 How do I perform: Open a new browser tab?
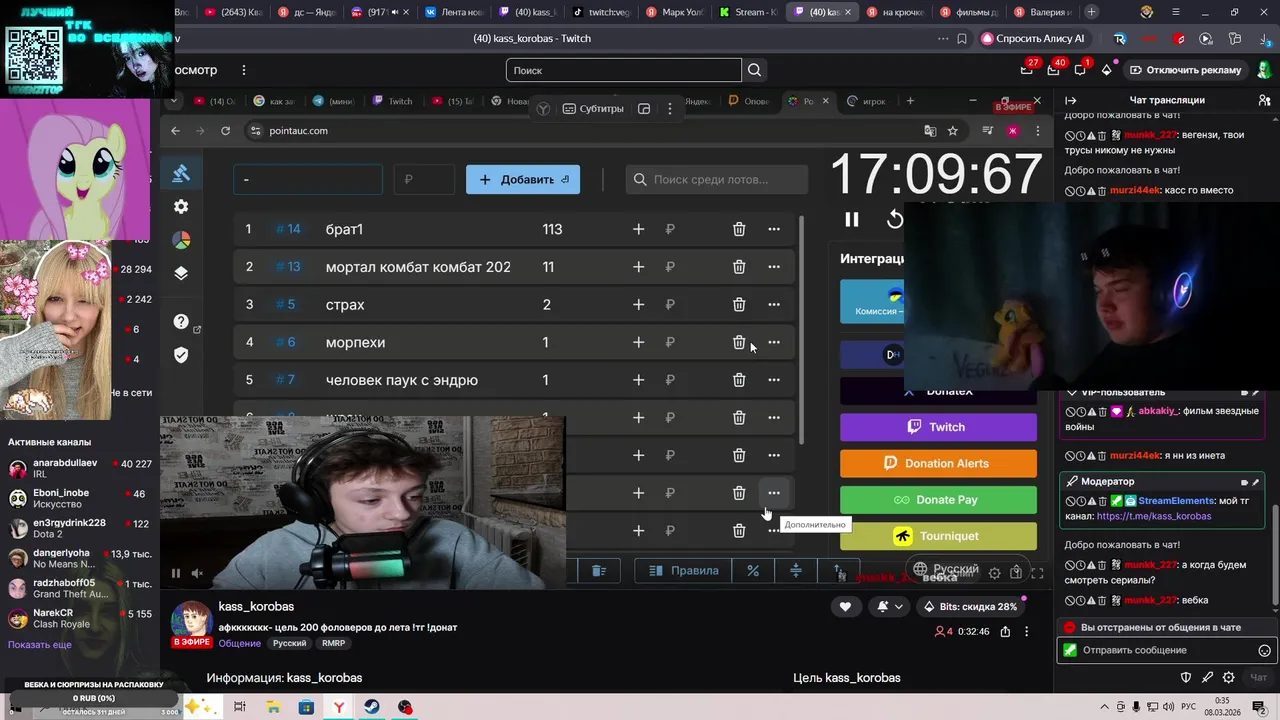click(x=1091, y=12)
